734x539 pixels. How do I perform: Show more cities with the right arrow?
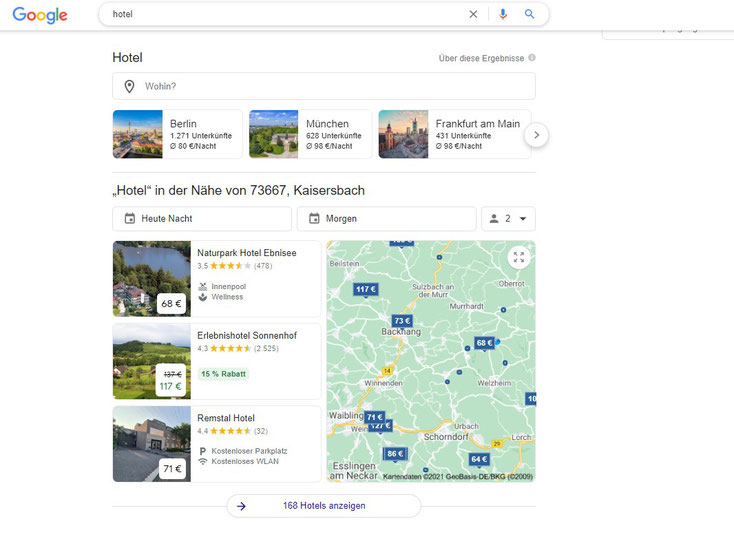[536, 135]
